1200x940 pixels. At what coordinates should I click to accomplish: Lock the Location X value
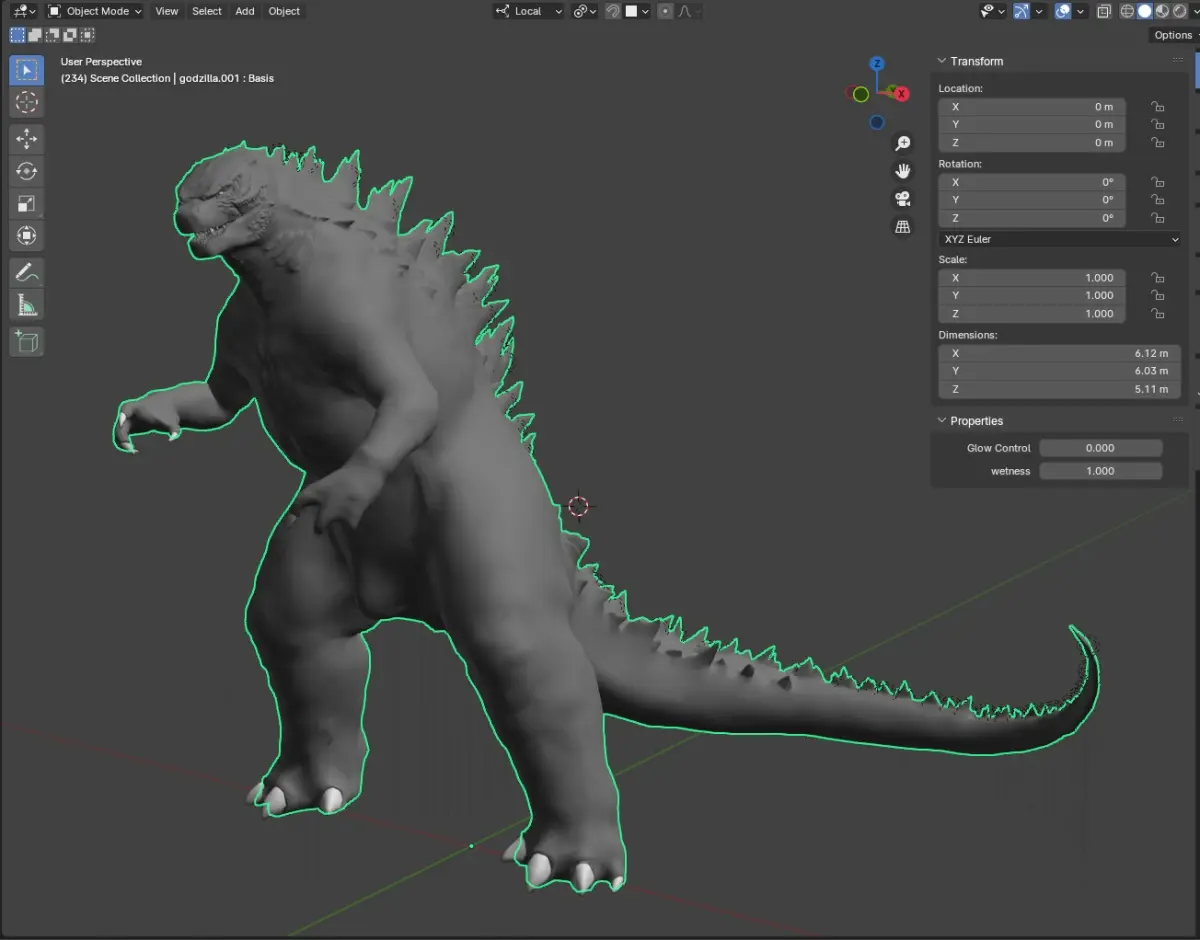(x=1157, y=107)
